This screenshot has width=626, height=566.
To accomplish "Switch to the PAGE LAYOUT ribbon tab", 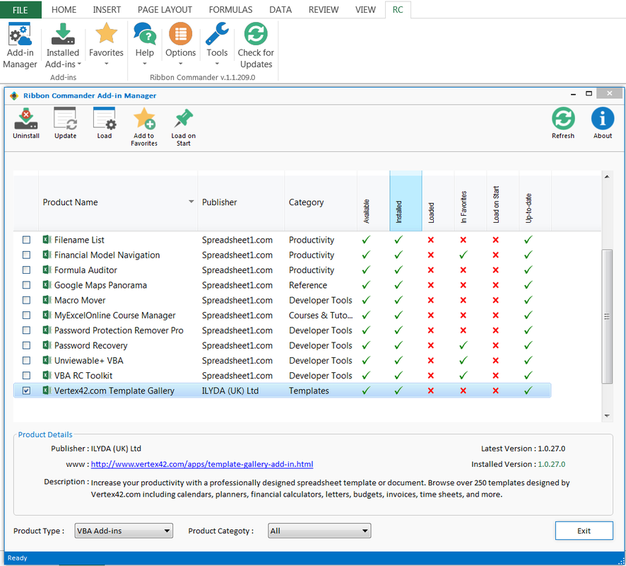I will pos(164,10).
